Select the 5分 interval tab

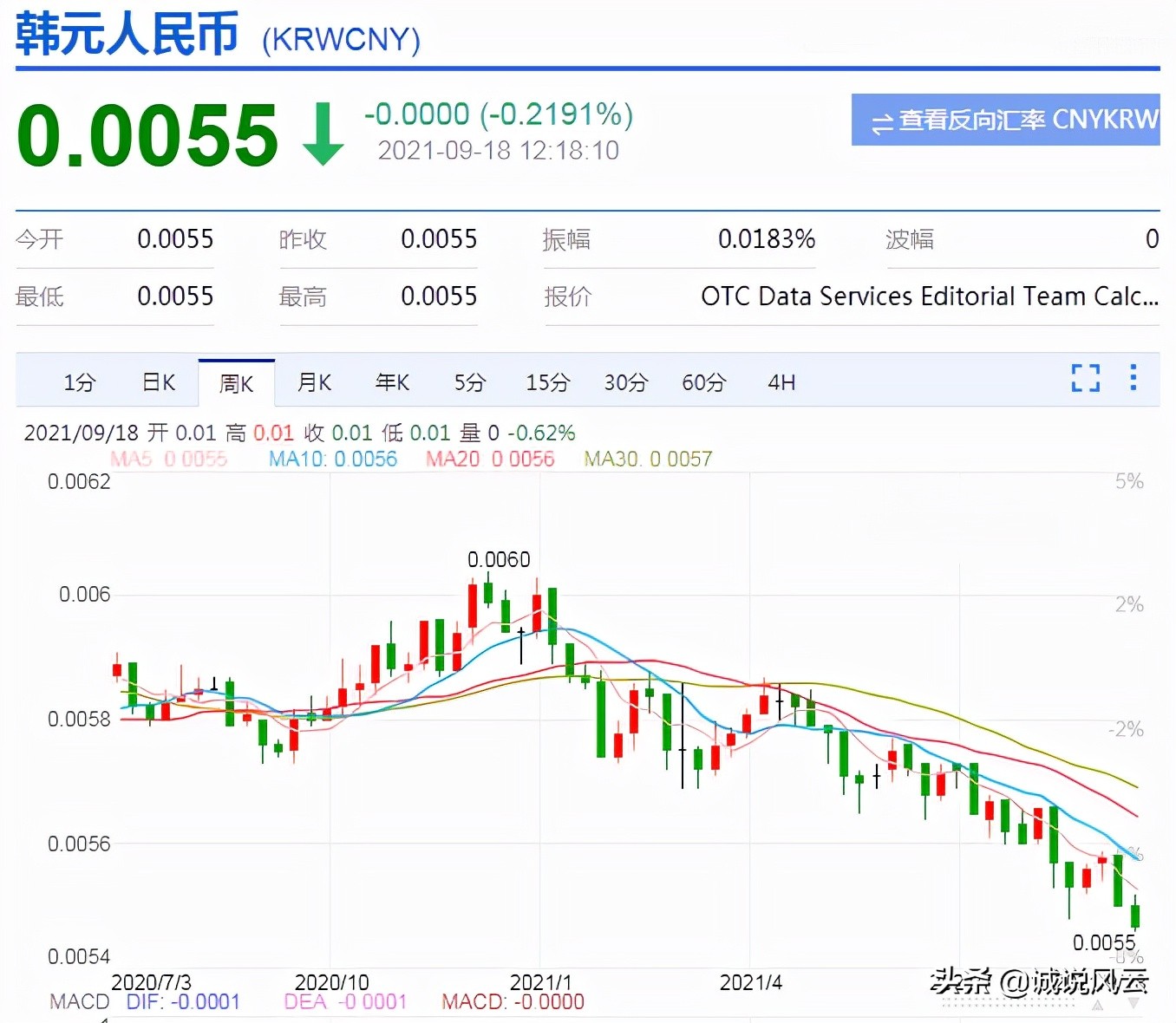click(x=469, y=381)
